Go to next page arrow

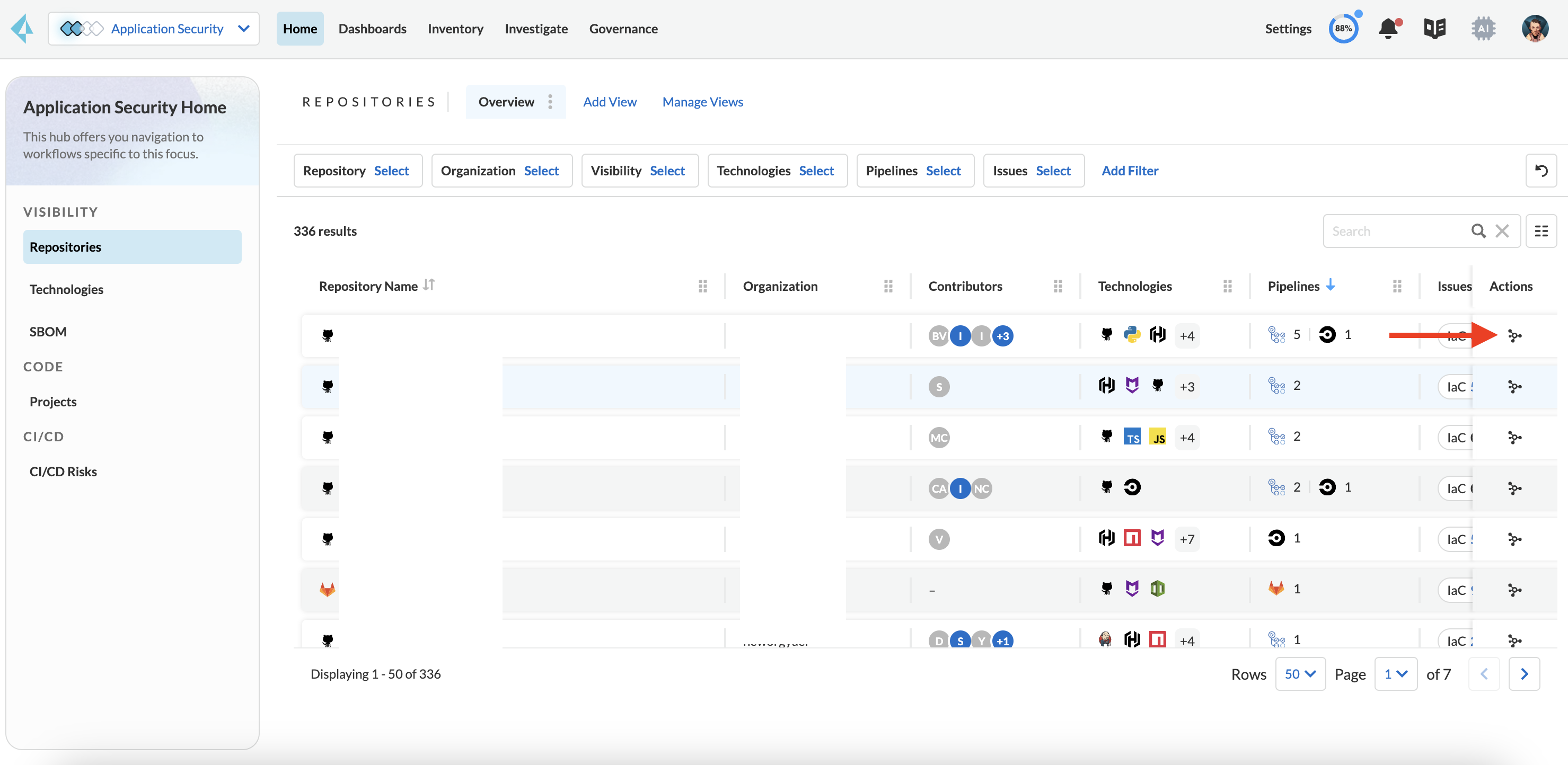click(x=1524, y=674)
